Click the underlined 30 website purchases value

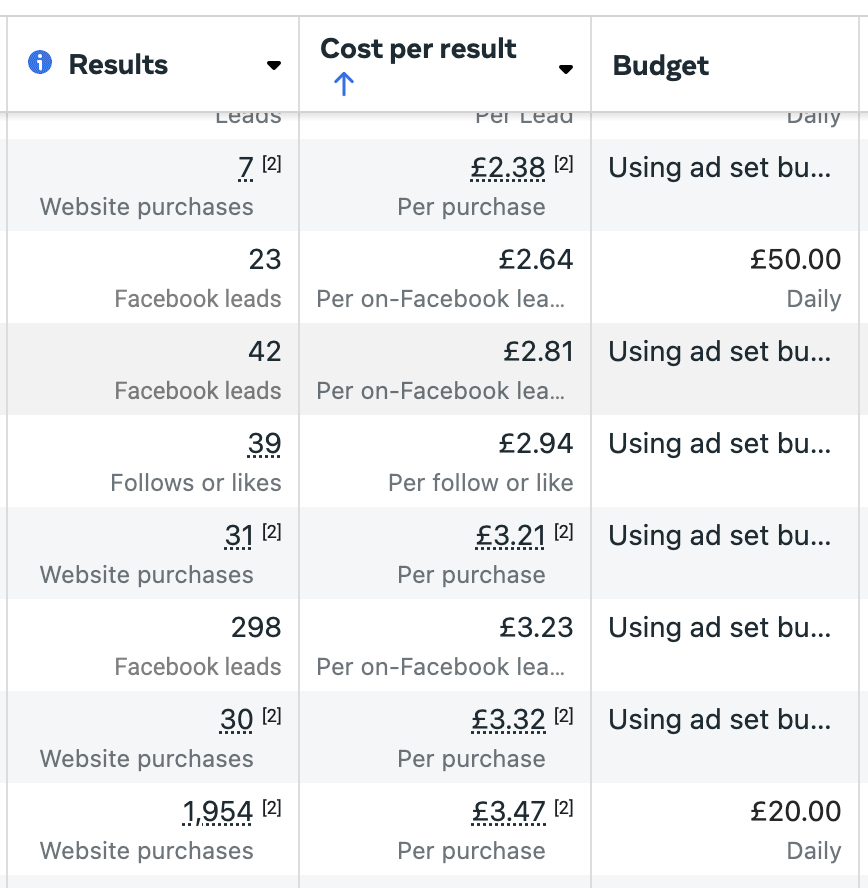(236, 720)
